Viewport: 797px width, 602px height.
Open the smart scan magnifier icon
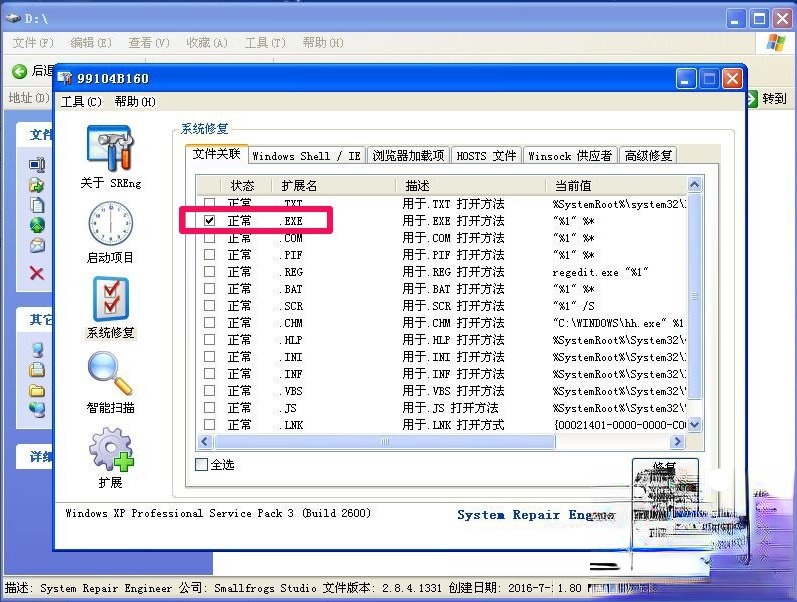[110, 374]
